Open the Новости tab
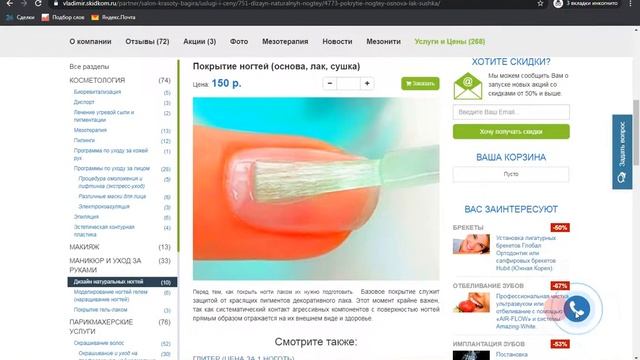Screen dimensions: 640x360 337,42
